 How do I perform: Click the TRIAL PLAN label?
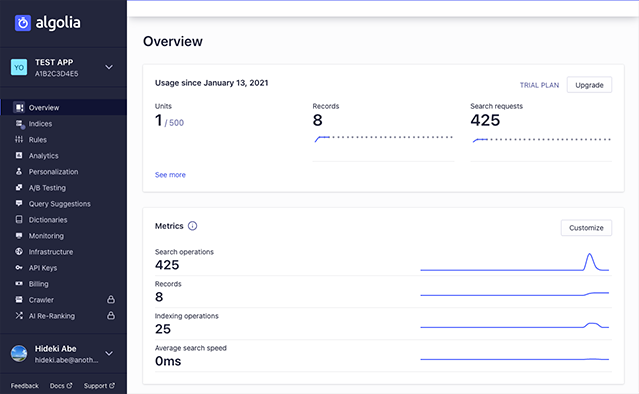click(x=539, y=85)
